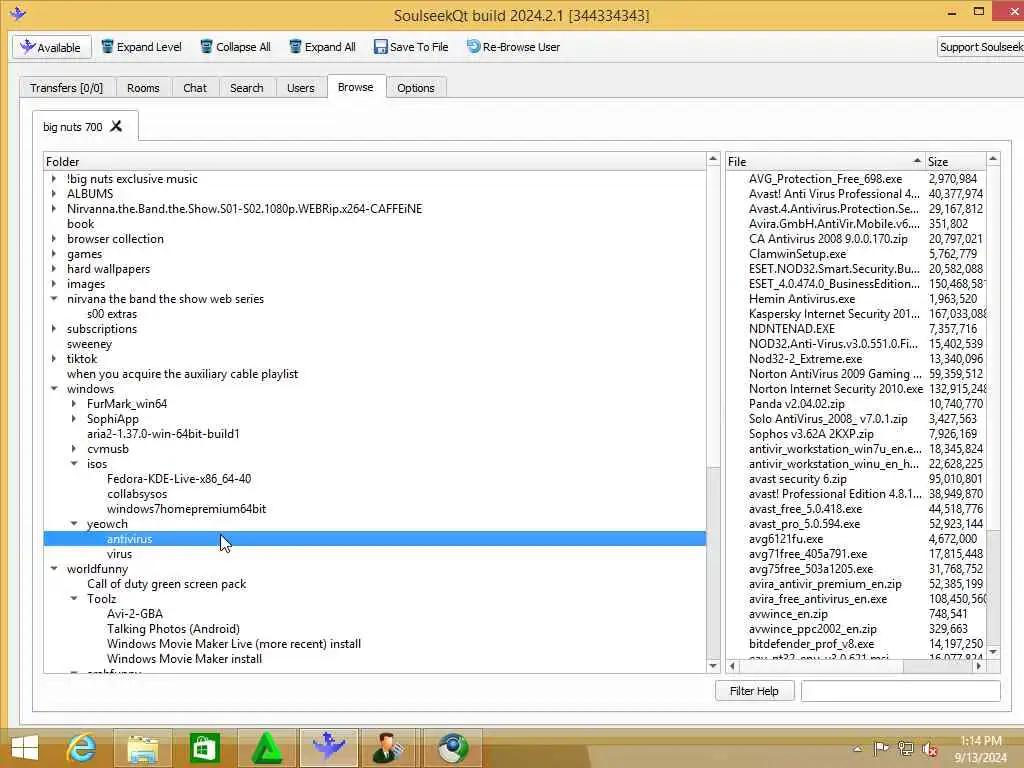1024x768 pixels.
Task: Close the big nuts 700 browse tab
Action: pos(116,126)
